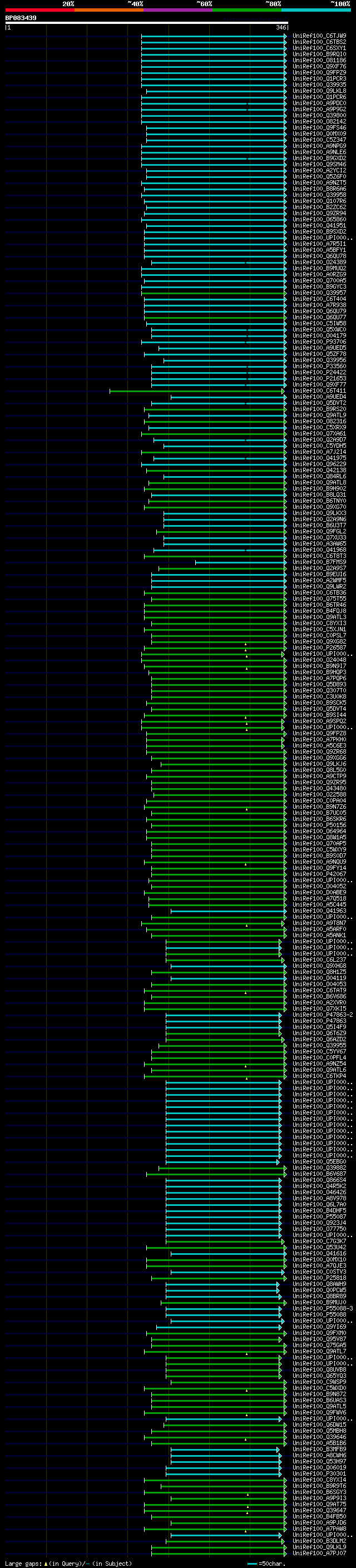356x1568 pixels.
Task: Click the red 20% identity color segment
Action: [x=39, y=10]
